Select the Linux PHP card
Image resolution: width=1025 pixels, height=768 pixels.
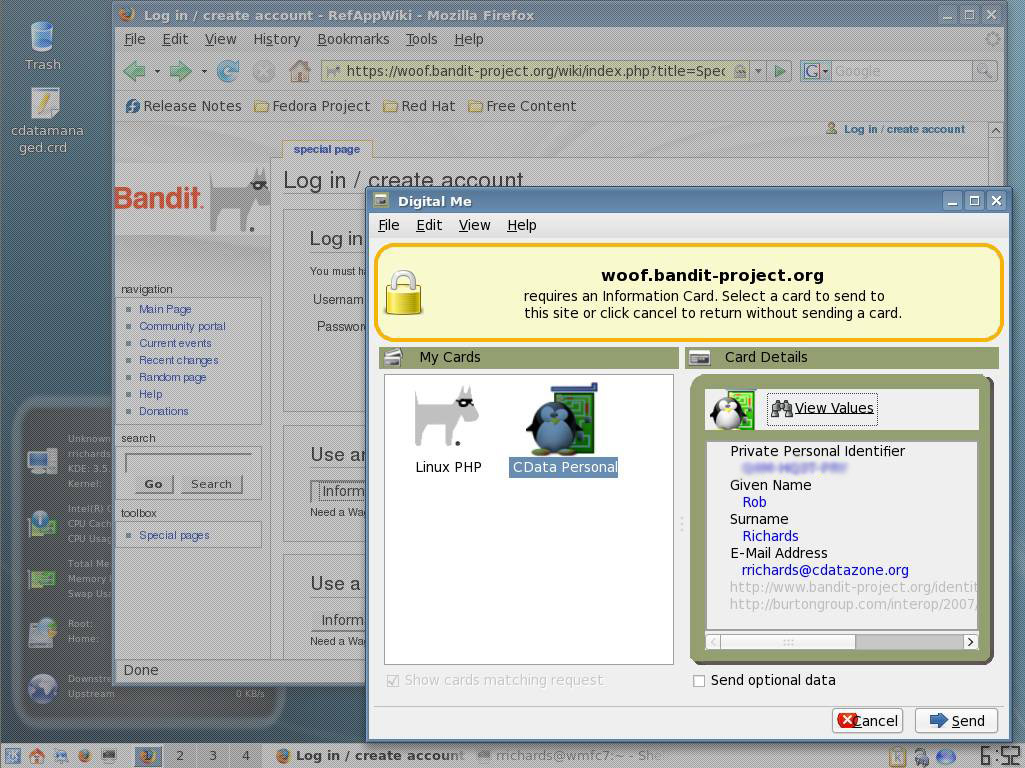[x=448, y=429]
